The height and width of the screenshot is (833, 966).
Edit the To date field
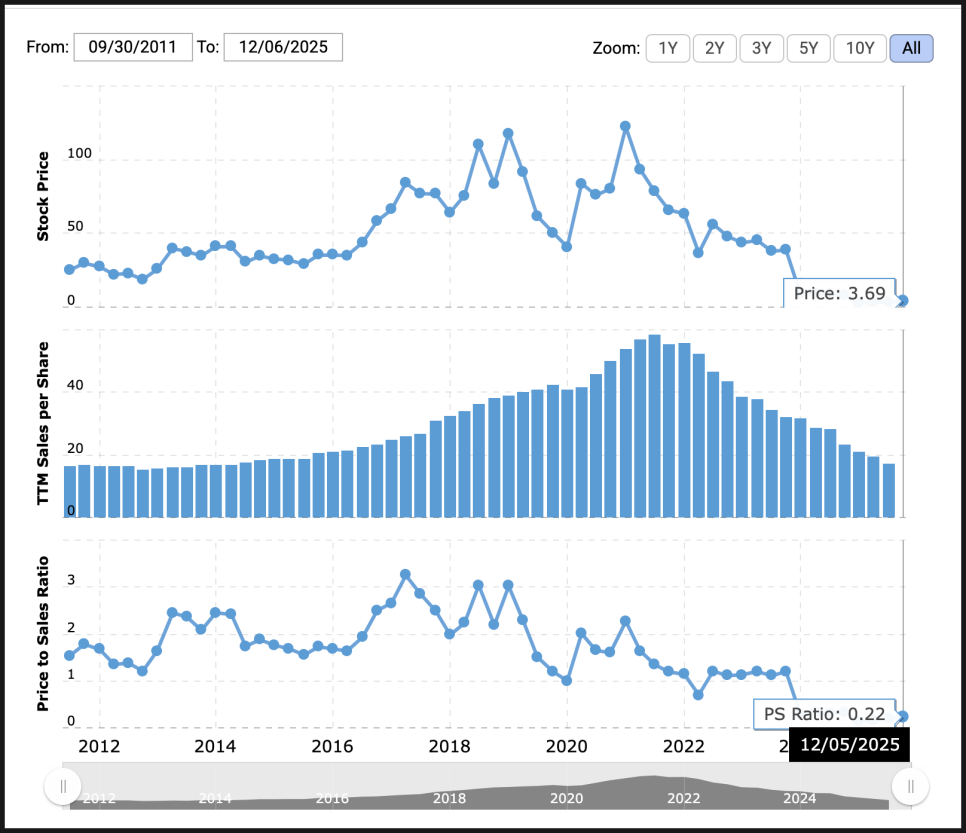tap(283, 47)
